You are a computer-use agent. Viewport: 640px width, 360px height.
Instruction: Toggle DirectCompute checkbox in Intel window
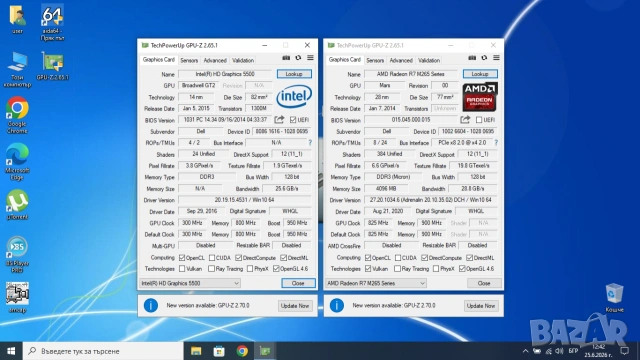pos(239,258)
